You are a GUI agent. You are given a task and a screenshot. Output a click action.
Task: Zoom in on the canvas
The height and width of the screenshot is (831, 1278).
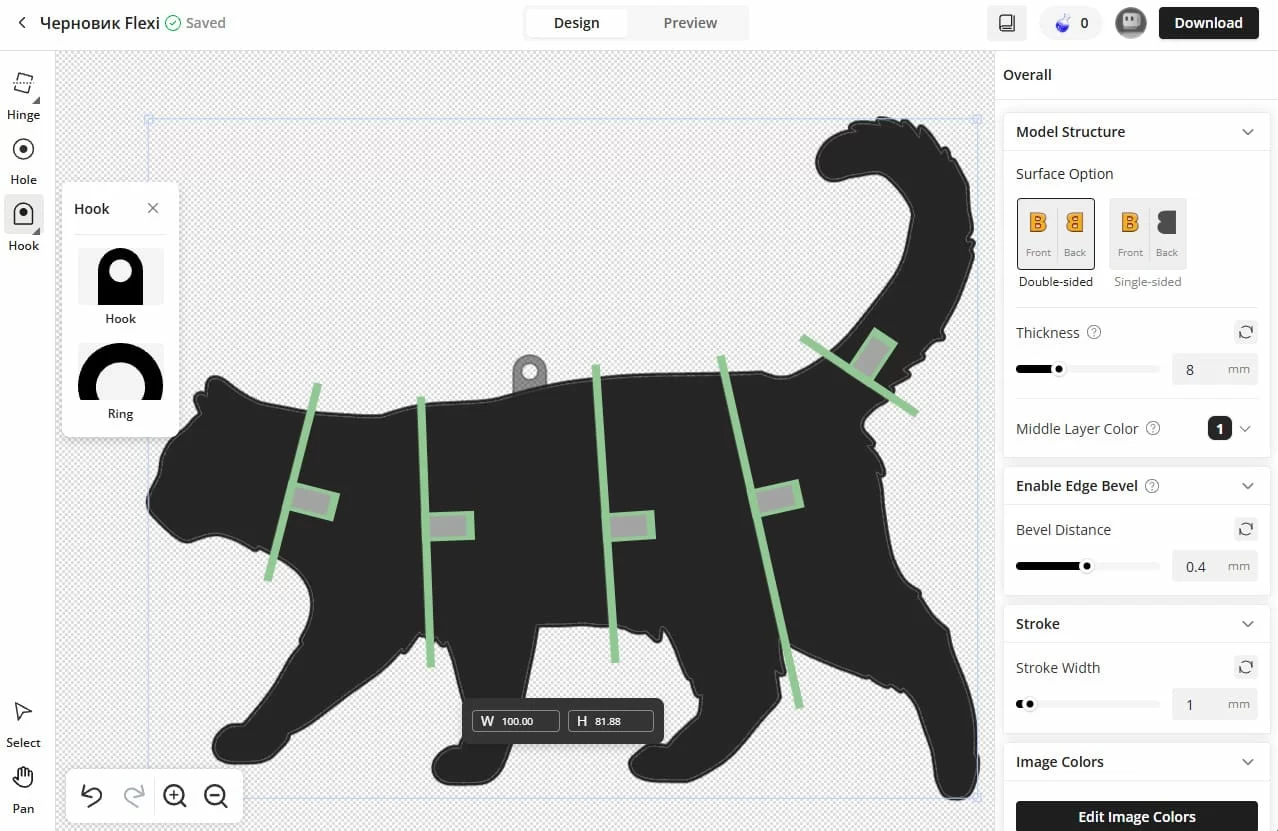click(x=175, y=796)
